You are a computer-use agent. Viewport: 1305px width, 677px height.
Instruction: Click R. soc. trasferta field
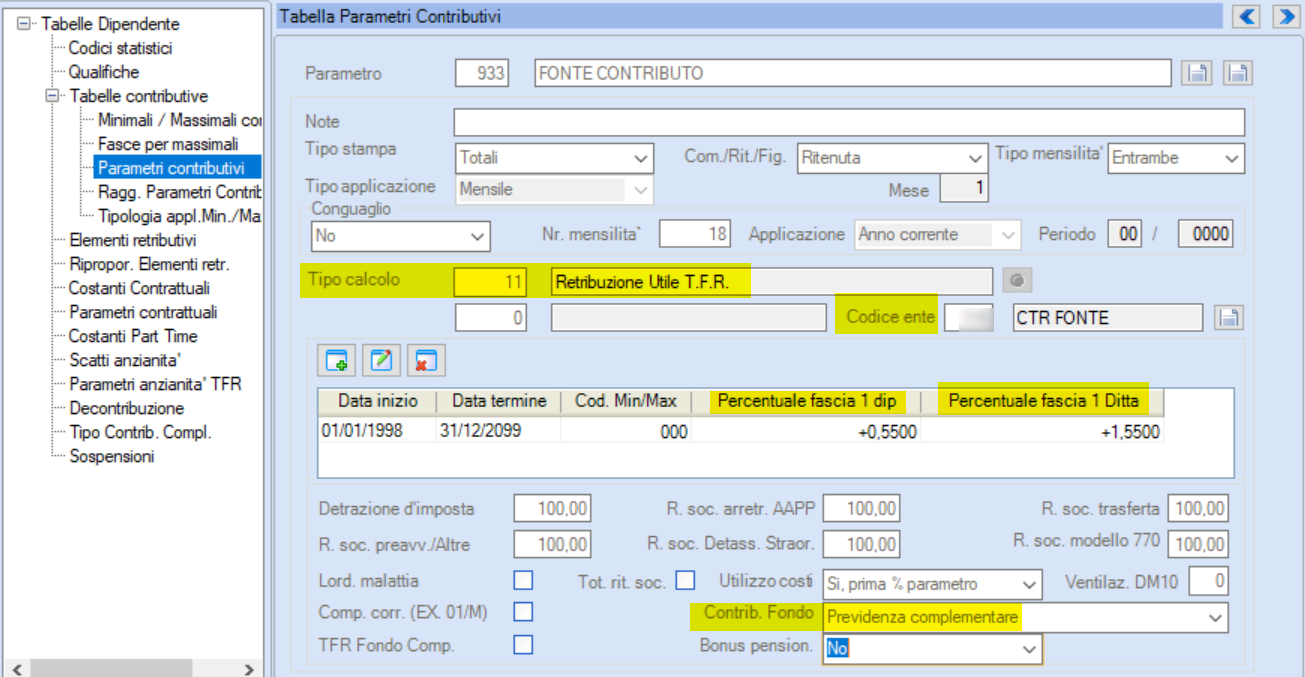tap(1198, 508)
